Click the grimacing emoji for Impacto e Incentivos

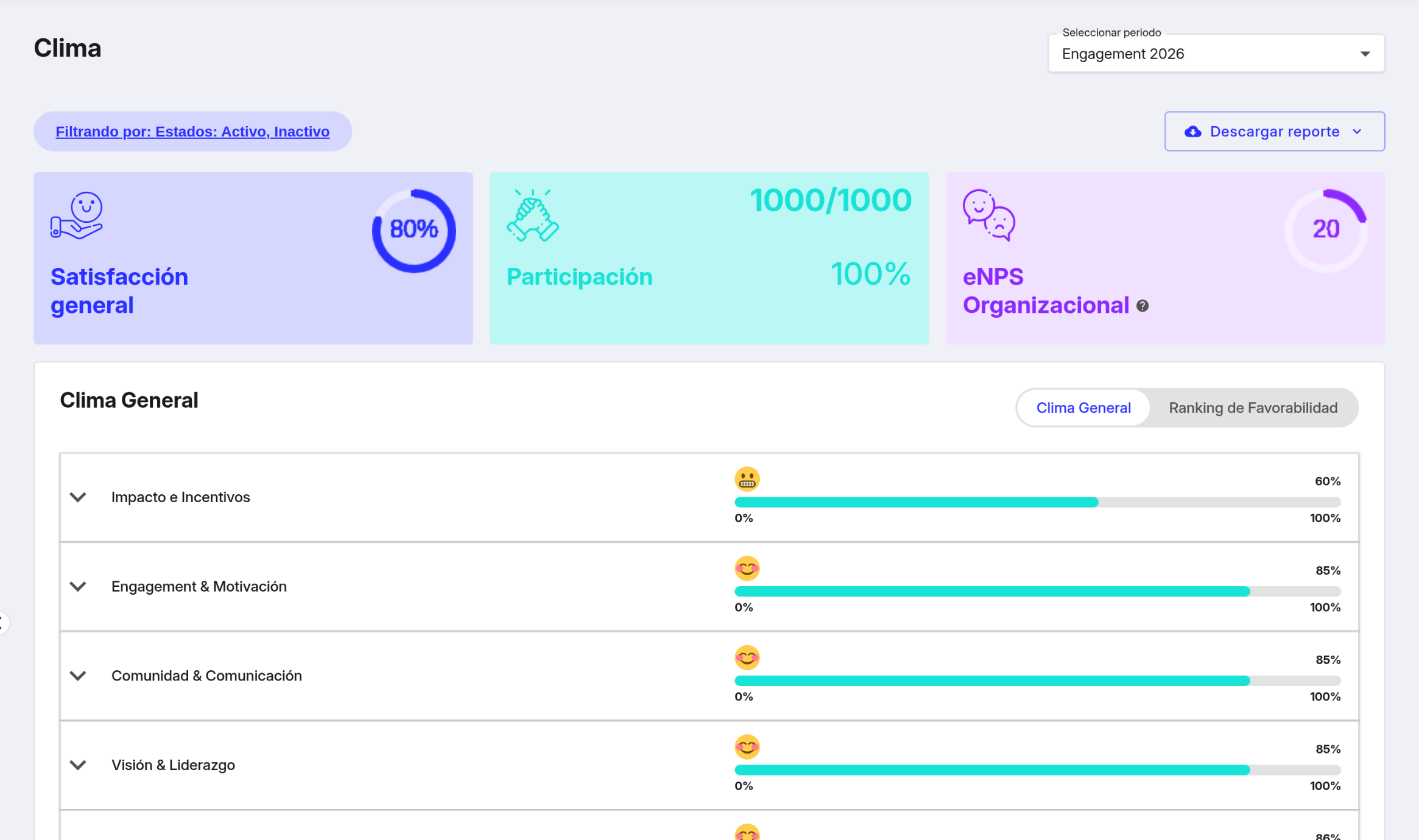point(747,479)
